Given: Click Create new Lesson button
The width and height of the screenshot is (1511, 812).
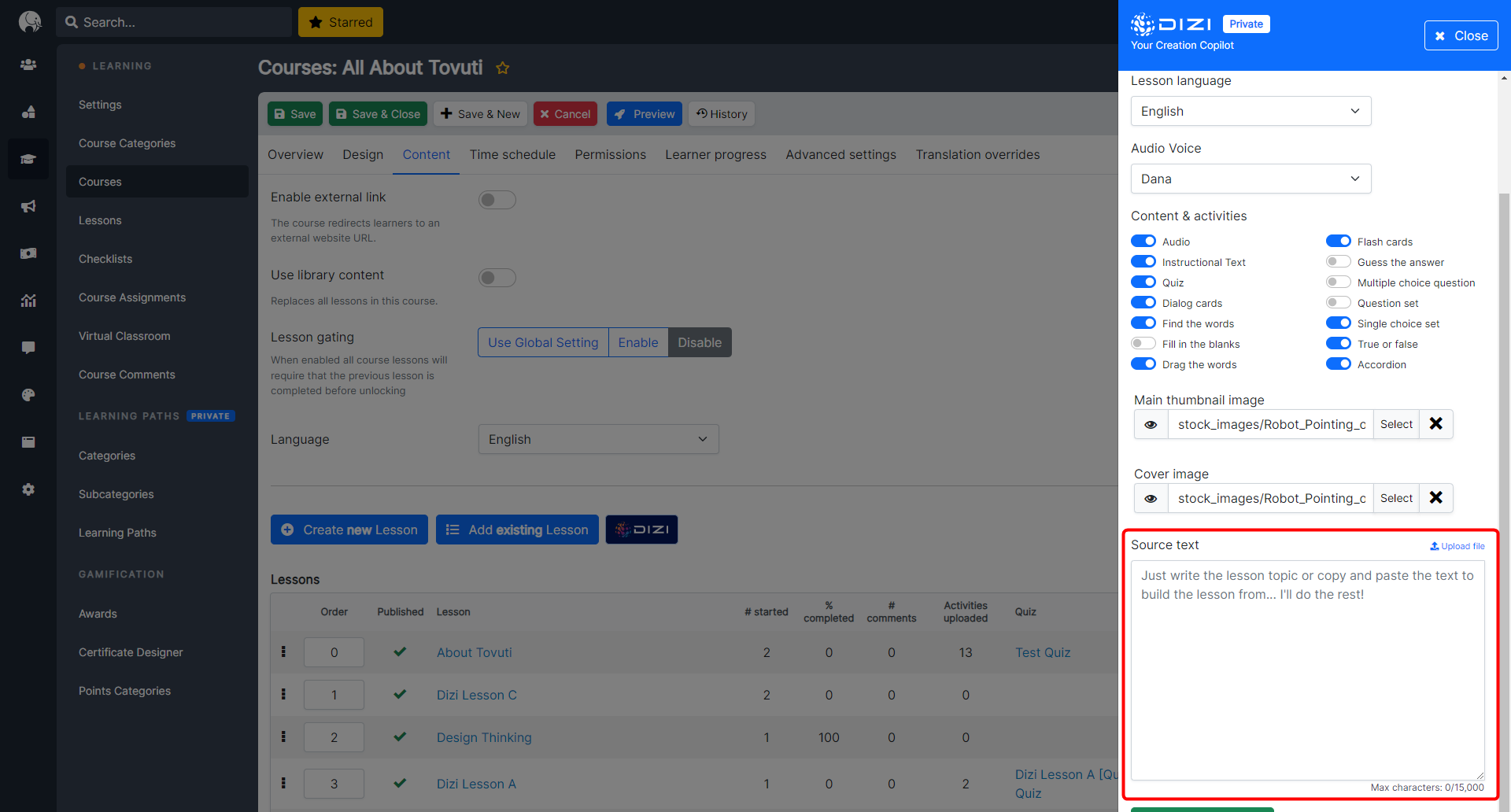Looking at the screenshot, I should (x=349, y=530).
